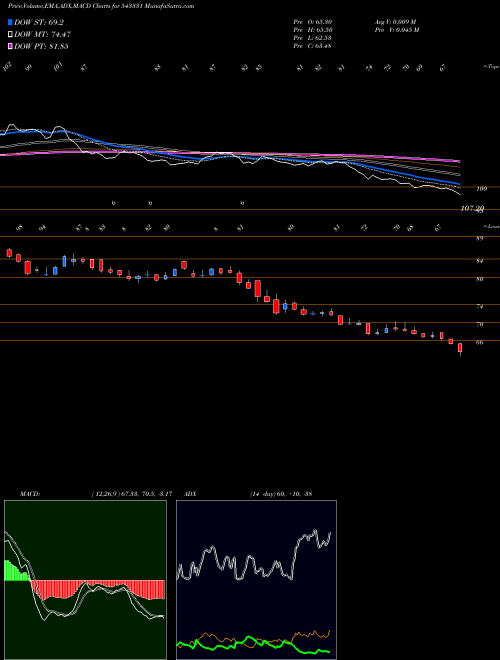This screenshot has width=500, height=660.
Task: Select the DOW ST: 69.2 label
Action: pos(39,22)
